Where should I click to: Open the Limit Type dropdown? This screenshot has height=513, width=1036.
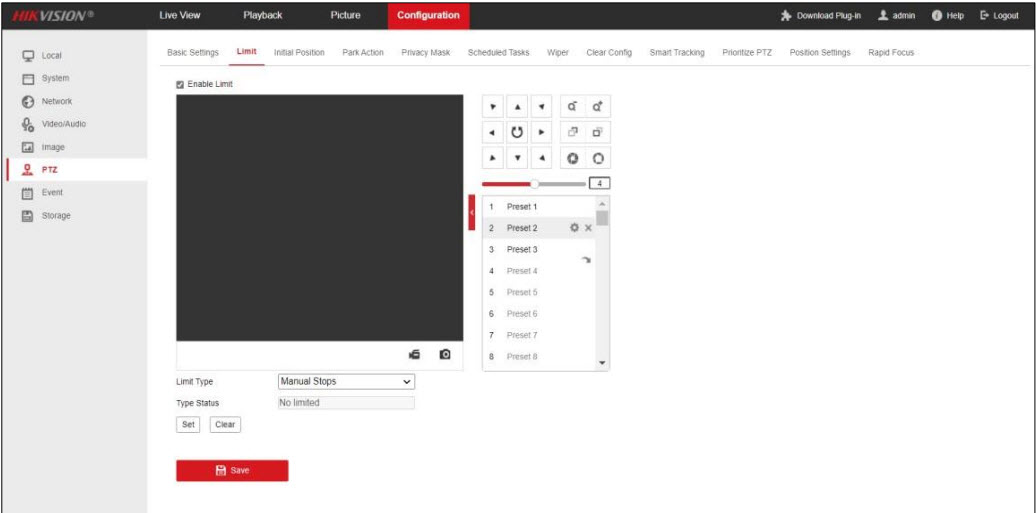[346, 381]
